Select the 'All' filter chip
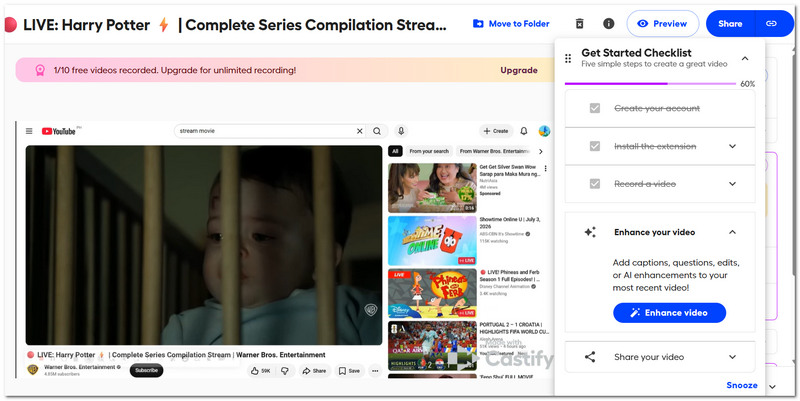Viewport: 800px width, 401px height. tap(395, 151)
